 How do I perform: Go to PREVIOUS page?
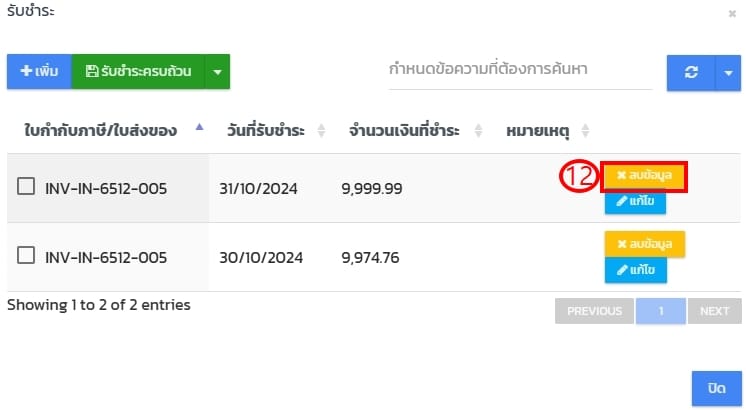pyautogui.click(x=594, y=311)
